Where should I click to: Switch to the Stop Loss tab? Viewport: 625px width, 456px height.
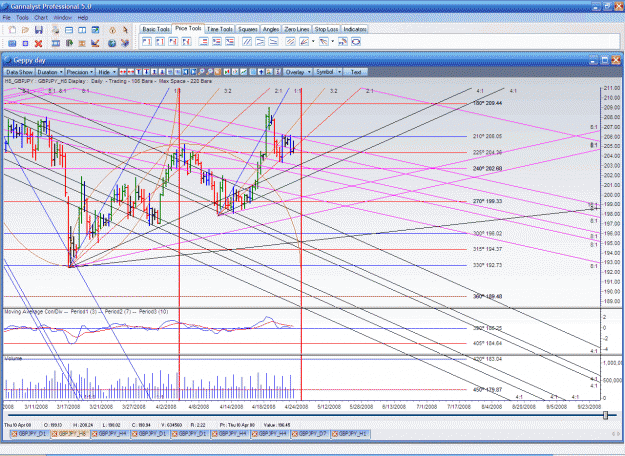(326, 29)
